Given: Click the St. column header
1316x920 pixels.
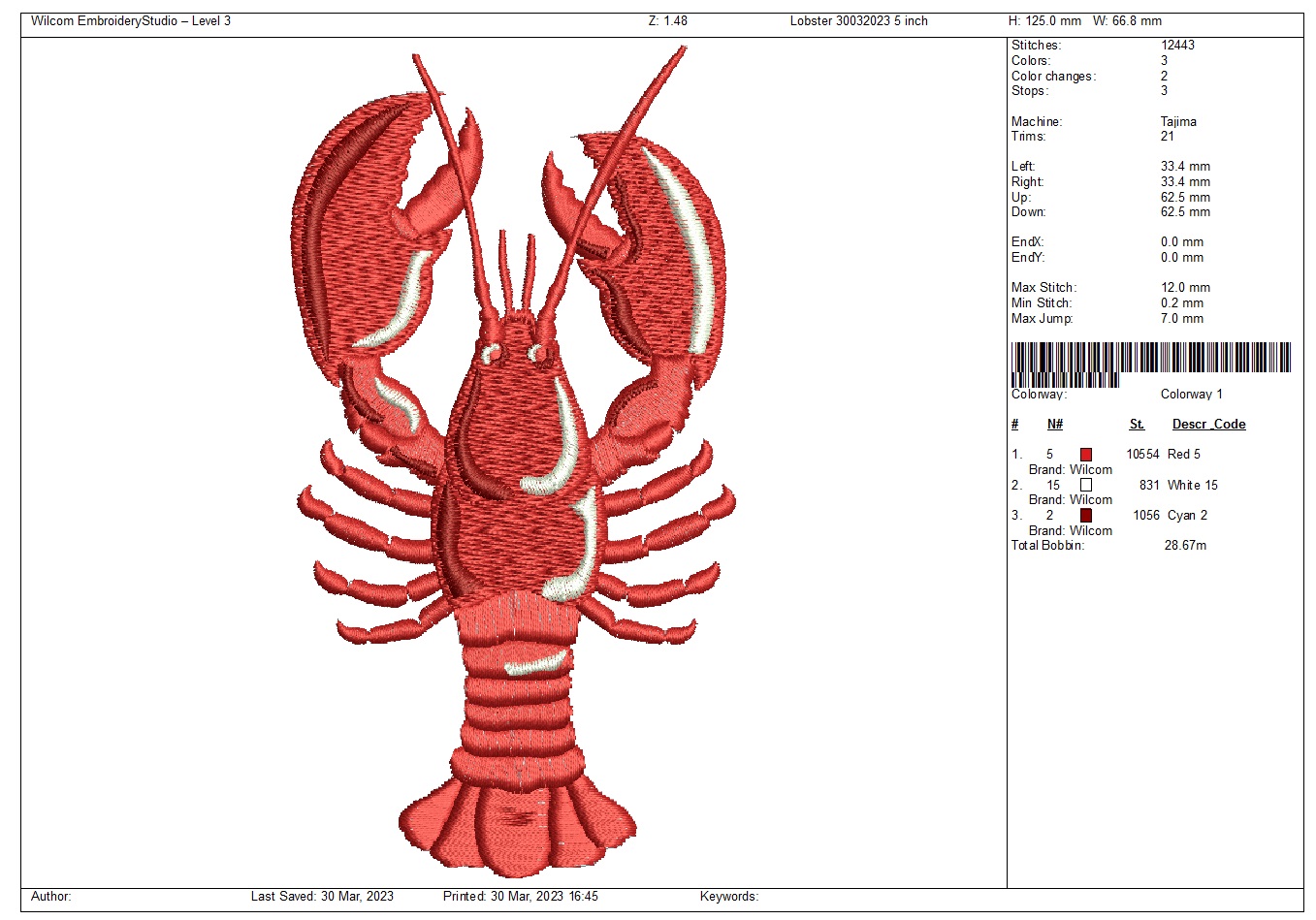Looking at the screenshot, I should [x=1137, y=425].
